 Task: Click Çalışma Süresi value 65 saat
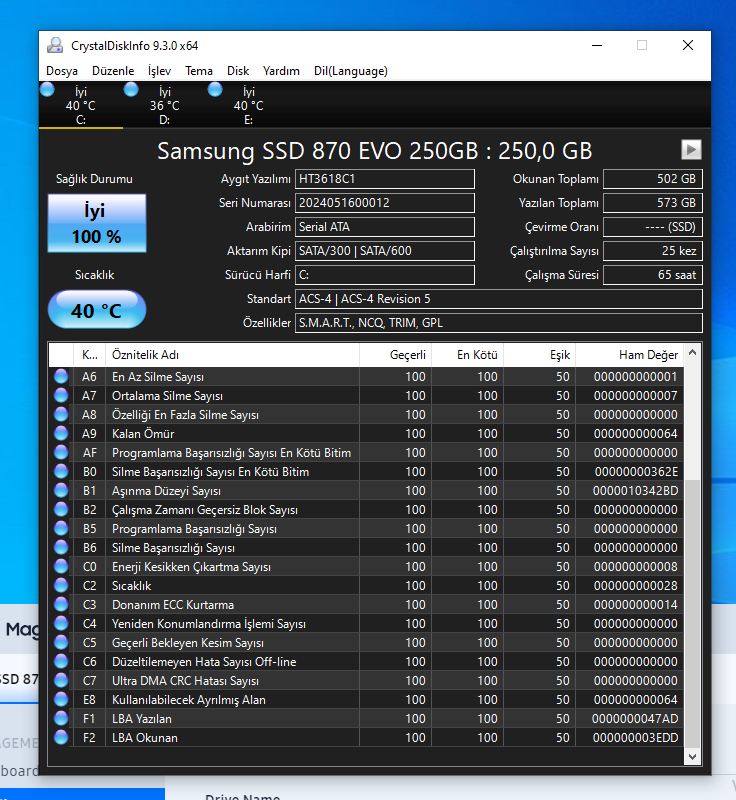tap(653, 275)
